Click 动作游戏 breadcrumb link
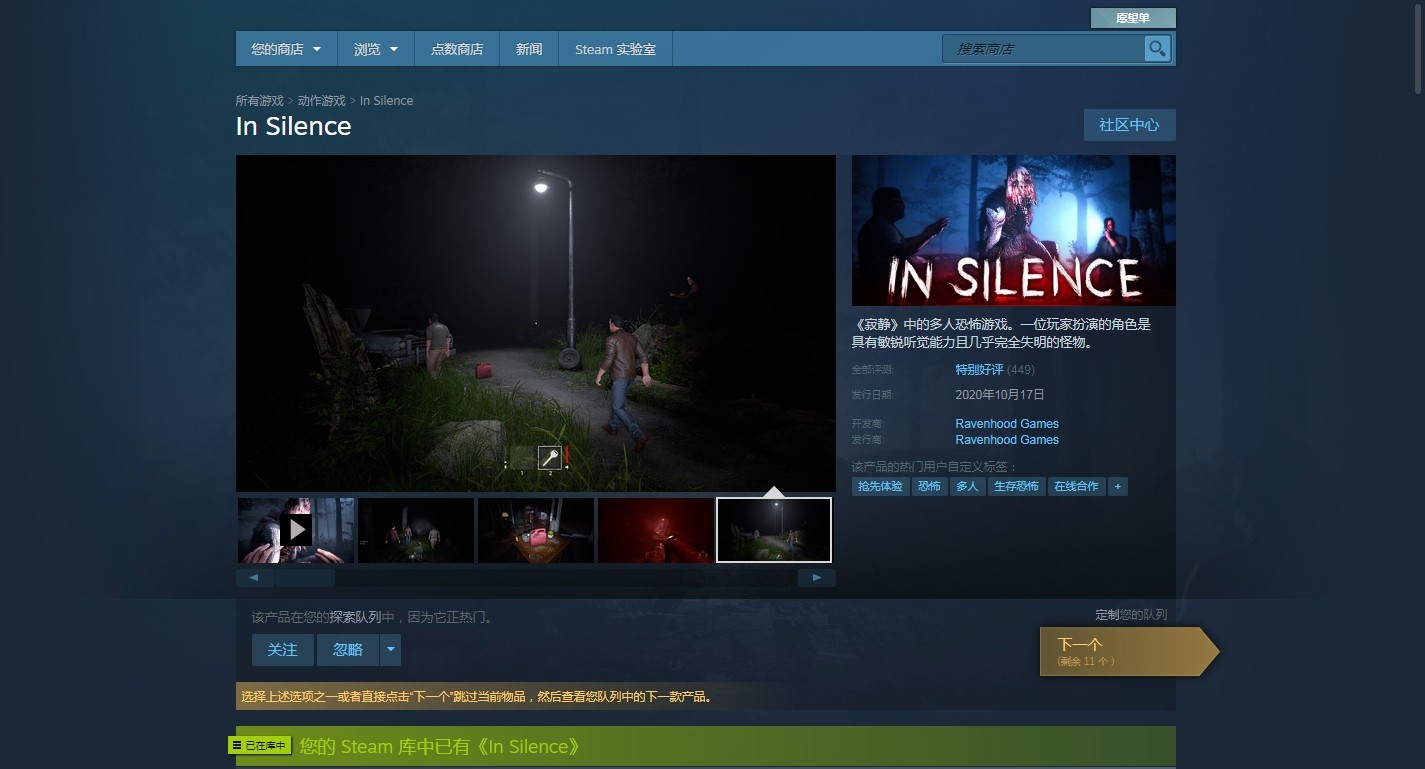Image resolution: width=1425 pixels, height=769 pixels. 322,101
